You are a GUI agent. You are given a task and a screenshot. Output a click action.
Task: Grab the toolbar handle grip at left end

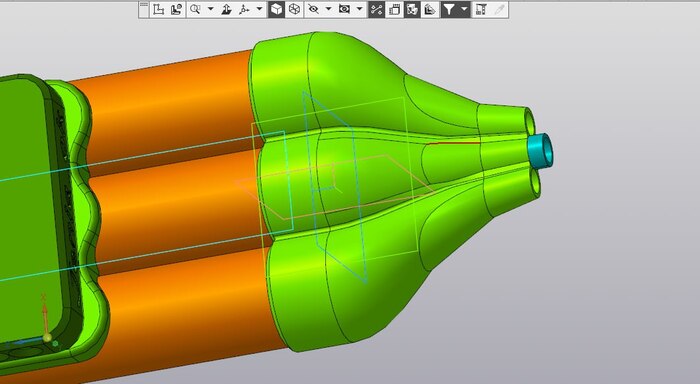pyautogui.click(x=143, y=9)
